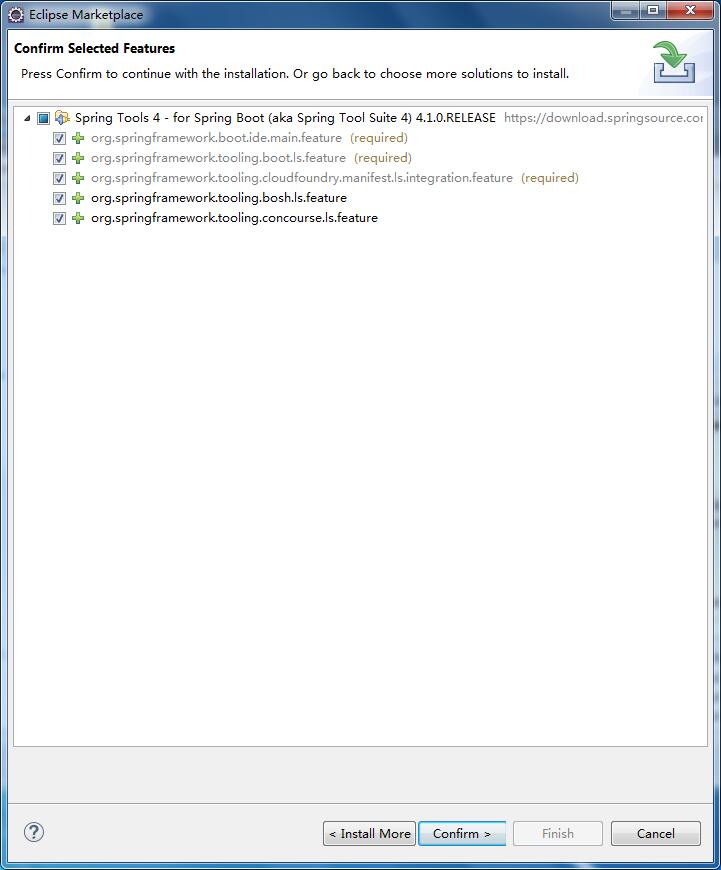The width and height of the screenshot is (721, 870).
Task: Toggle the Spring Tools 4 parent checkbox
Action: coord(43,118)
